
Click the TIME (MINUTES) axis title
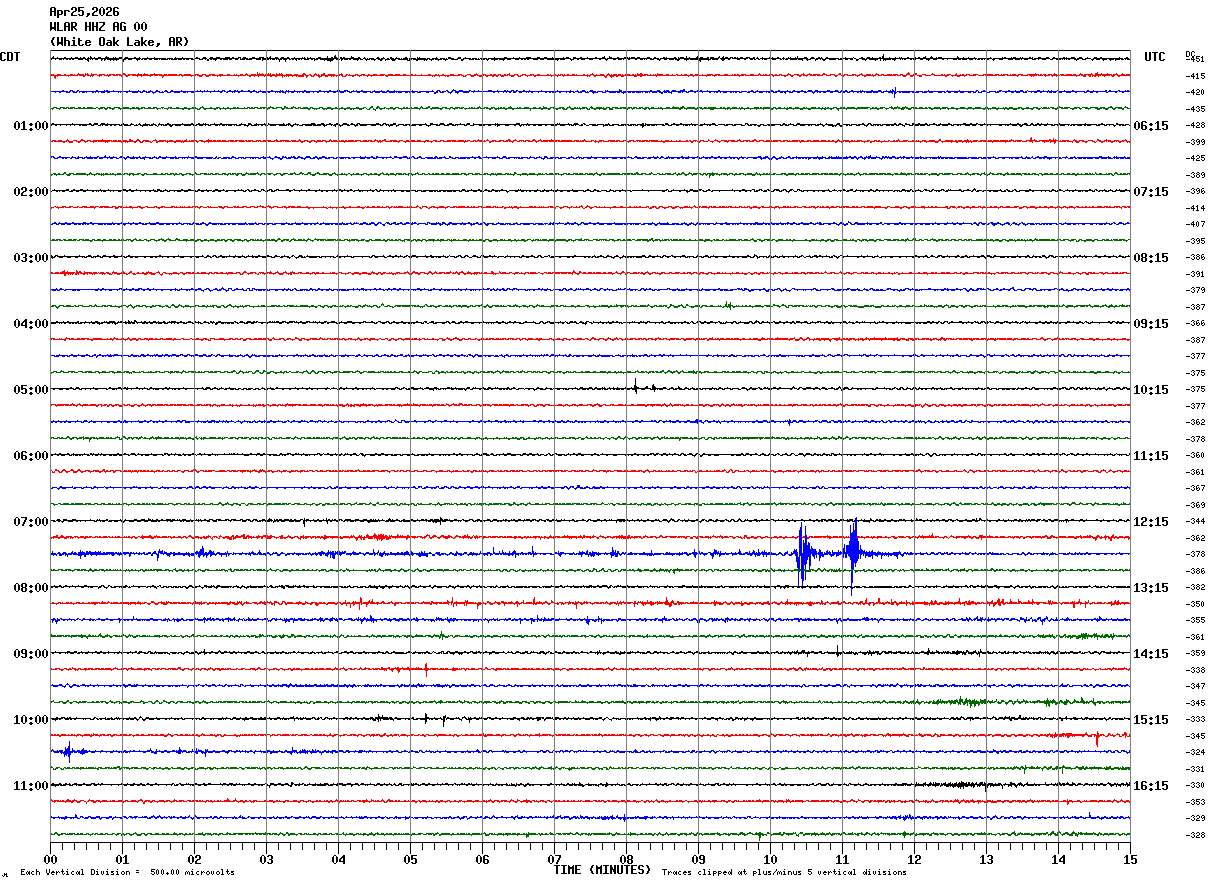(x=602, y=870)
